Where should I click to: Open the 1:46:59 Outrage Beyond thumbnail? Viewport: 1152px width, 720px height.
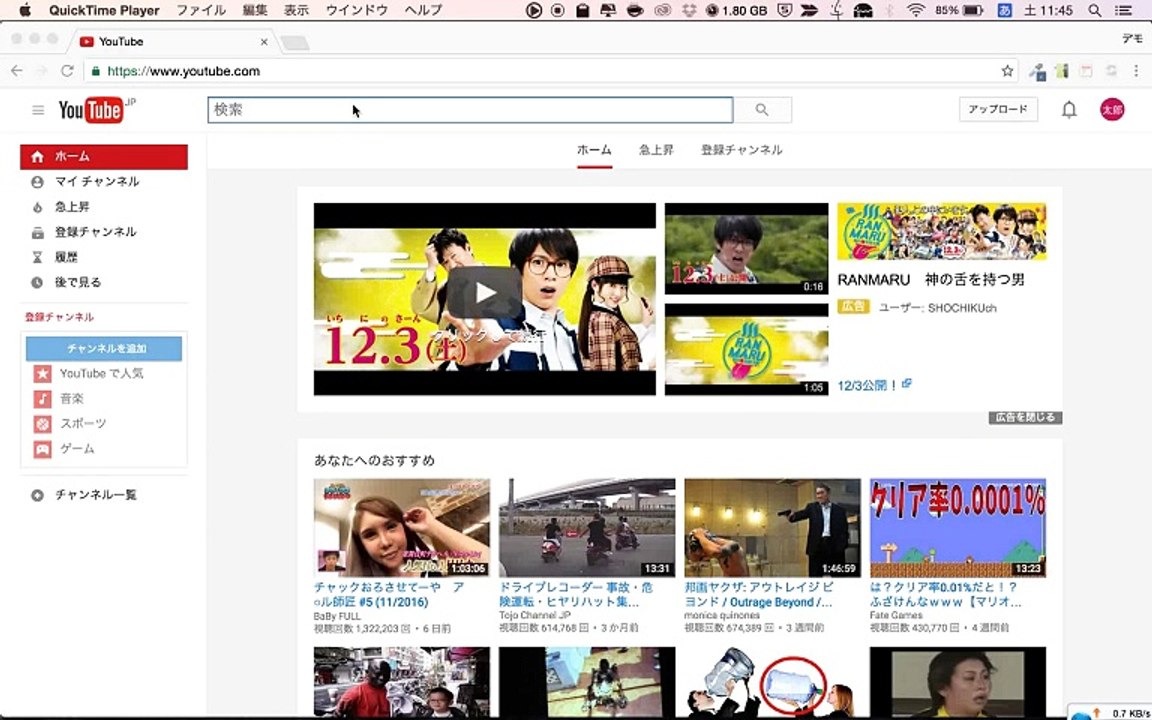[772, 528]
